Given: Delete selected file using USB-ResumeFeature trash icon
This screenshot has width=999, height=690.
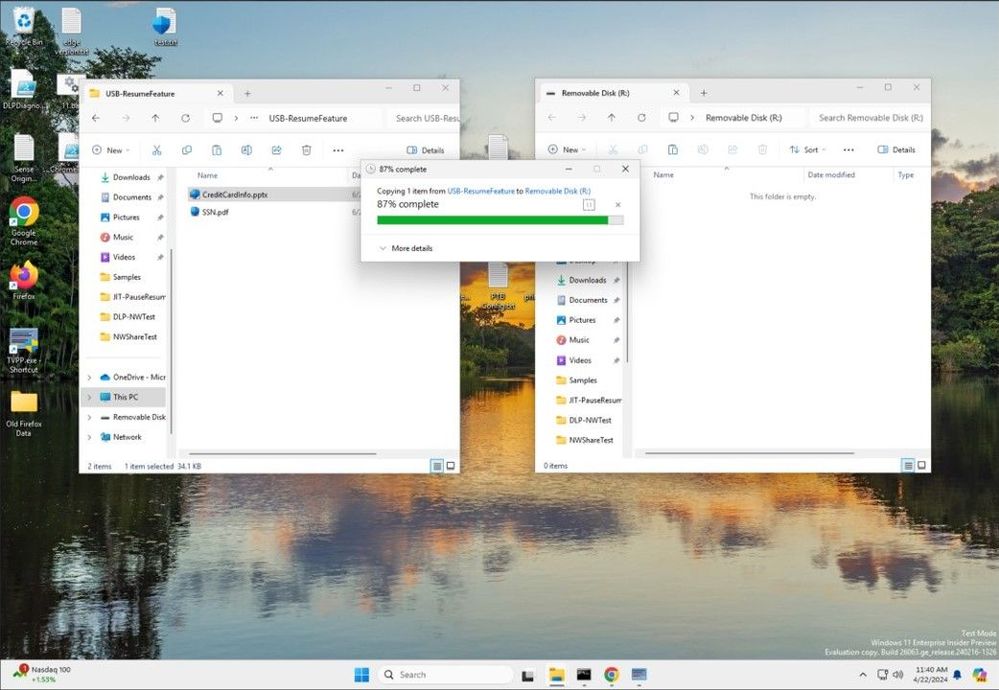Looking at the screenshot, I should (x=306, y=150).
